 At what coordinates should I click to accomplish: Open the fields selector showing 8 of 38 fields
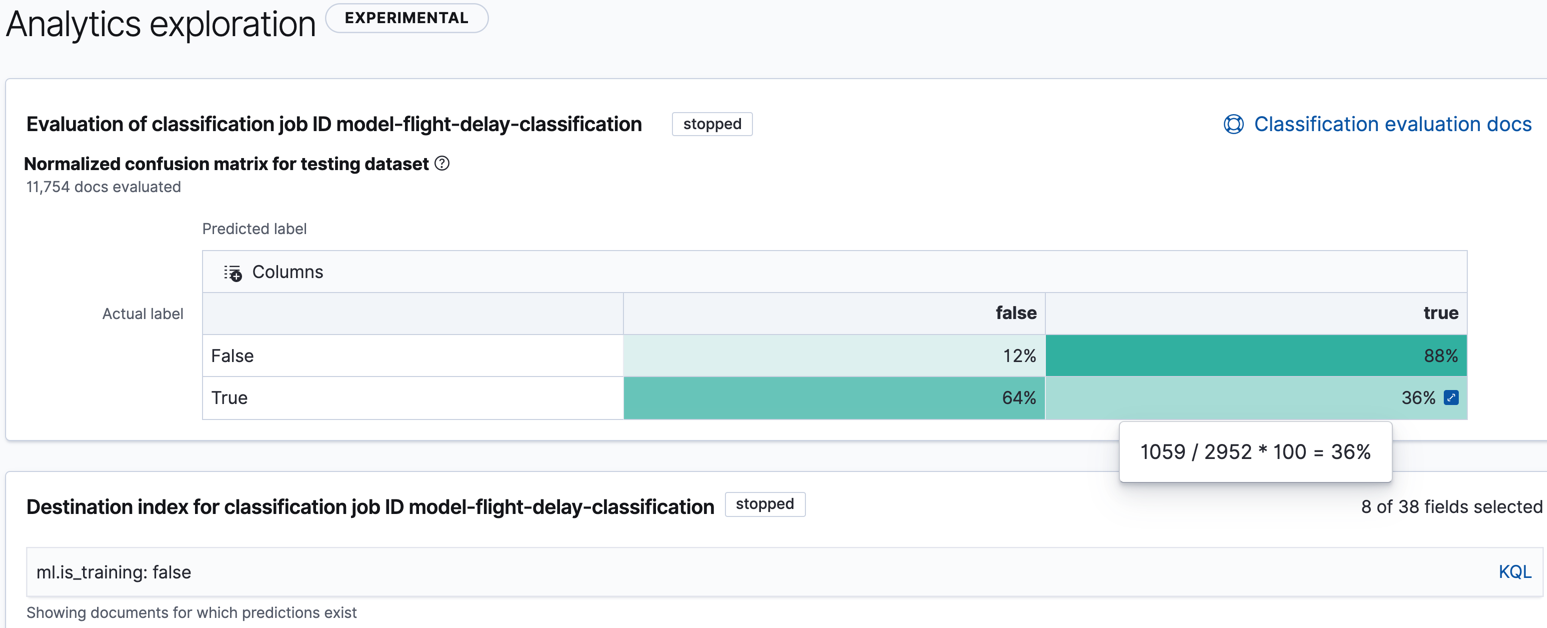[1452, 507]
